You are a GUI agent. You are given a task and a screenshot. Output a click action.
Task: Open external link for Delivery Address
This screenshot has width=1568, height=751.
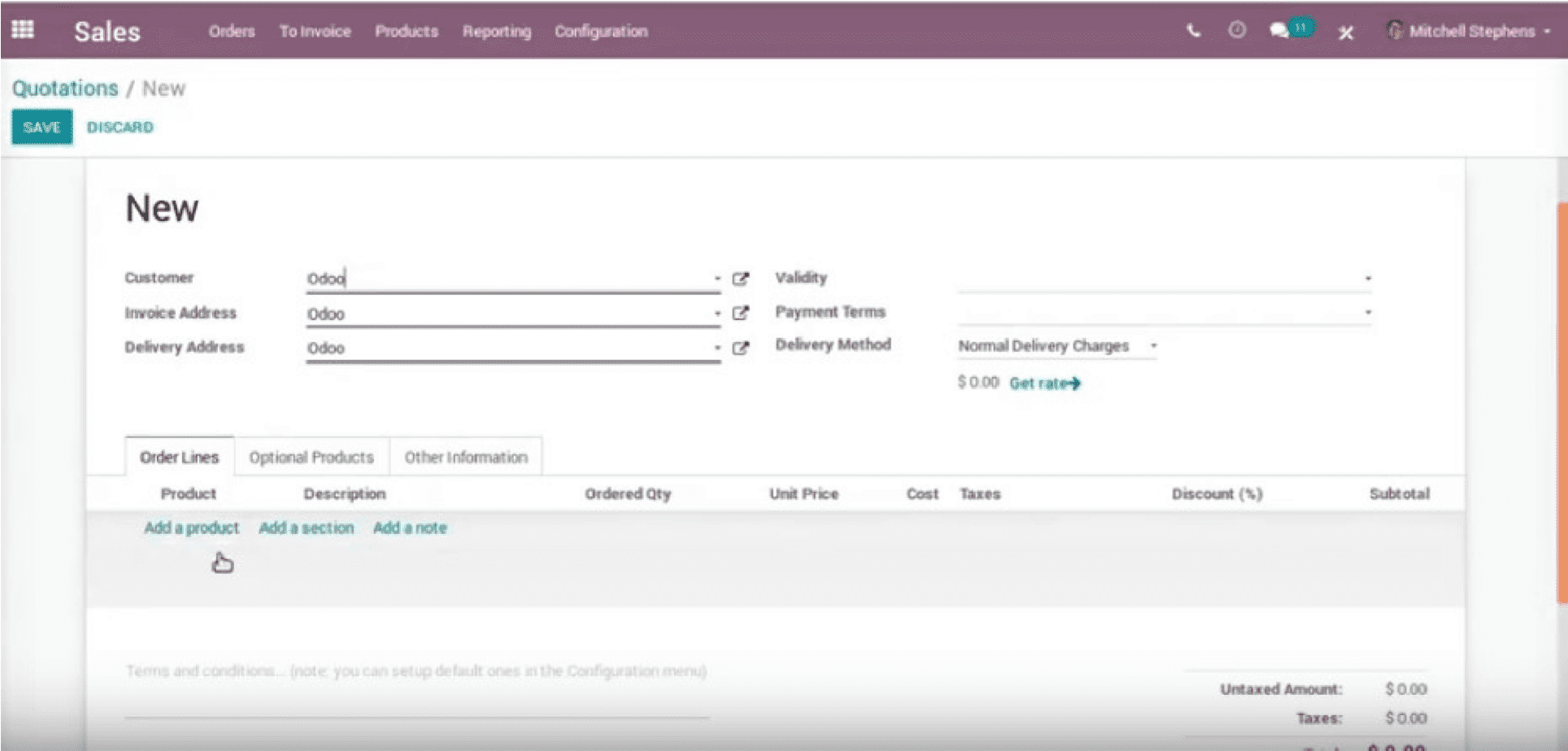(x=740, y=348)
